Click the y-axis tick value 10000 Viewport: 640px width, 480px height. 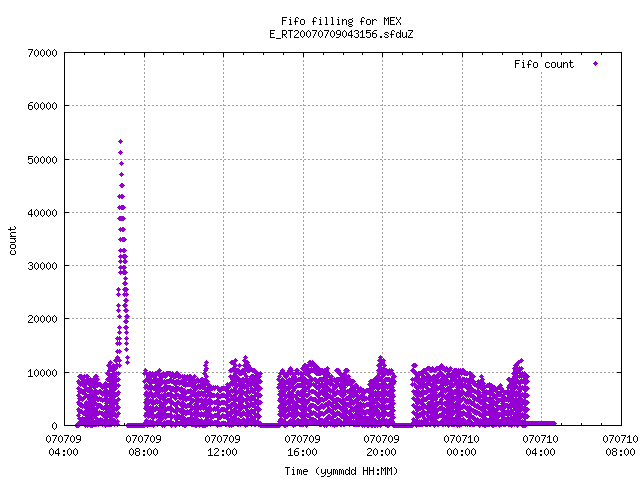(42, 373)
